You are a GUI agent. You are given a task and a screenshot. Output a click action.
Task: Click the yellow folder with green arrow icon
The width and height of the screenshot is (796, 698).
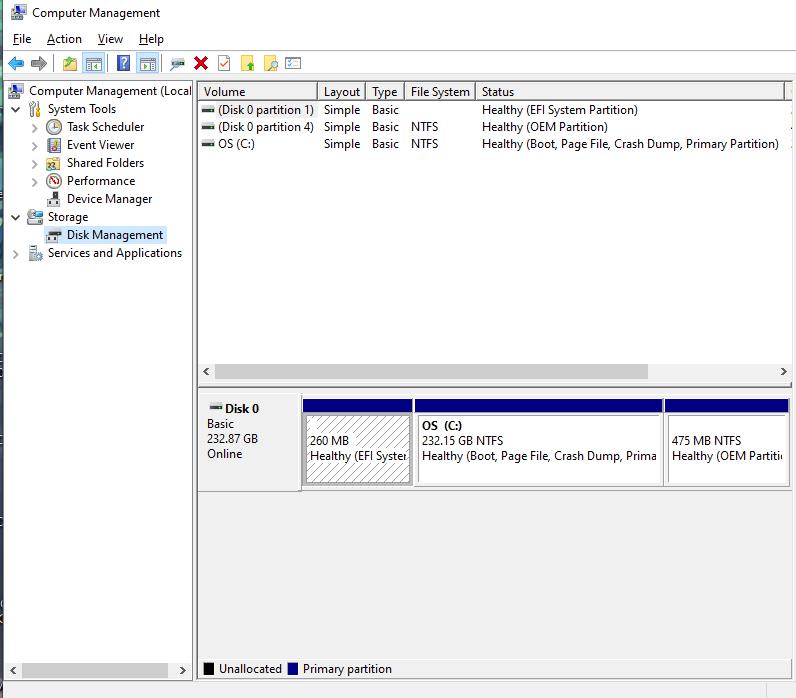(247, 63)
